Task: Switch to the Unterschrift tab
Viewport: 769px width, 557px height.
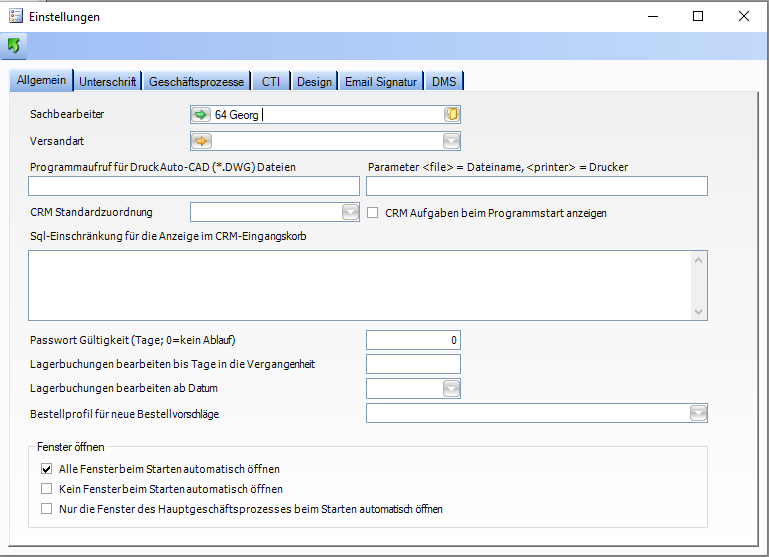Action: click(107, 82)
